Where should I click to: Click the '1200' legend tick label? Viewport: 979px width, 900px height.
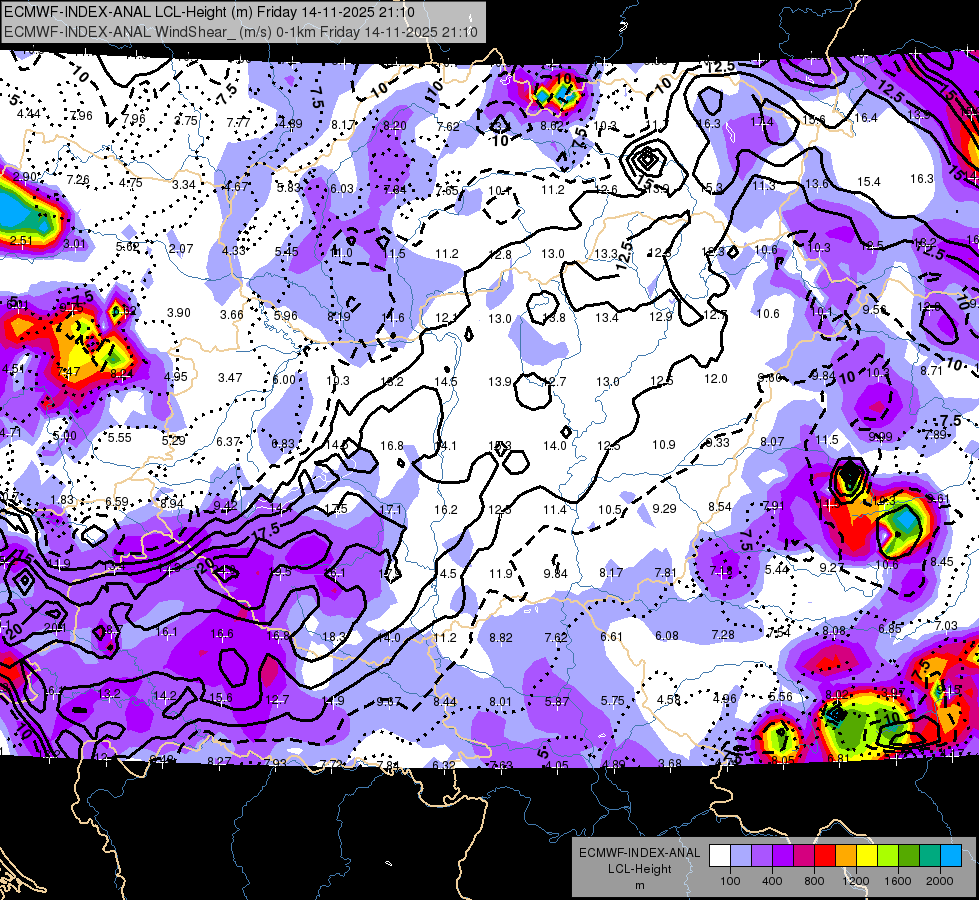coord(855,881)
